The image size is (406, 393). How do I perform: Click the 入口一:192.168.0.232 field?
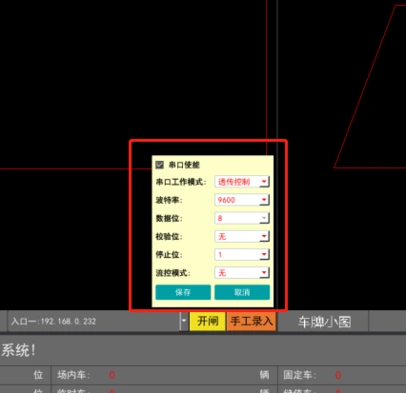tap(94, 321)
